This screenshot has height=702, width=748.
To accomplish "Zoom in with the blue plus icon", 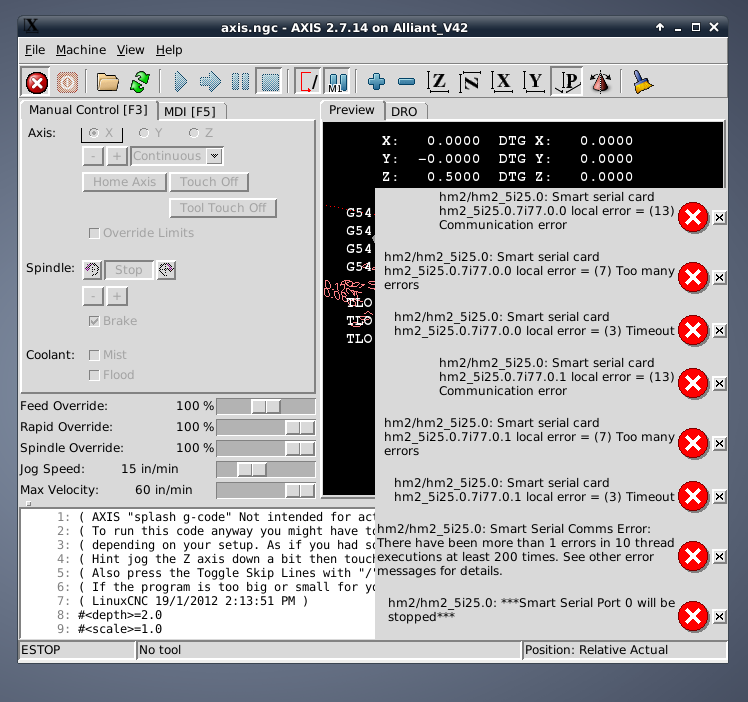I will pyautogui.click(x=376, y=82).
